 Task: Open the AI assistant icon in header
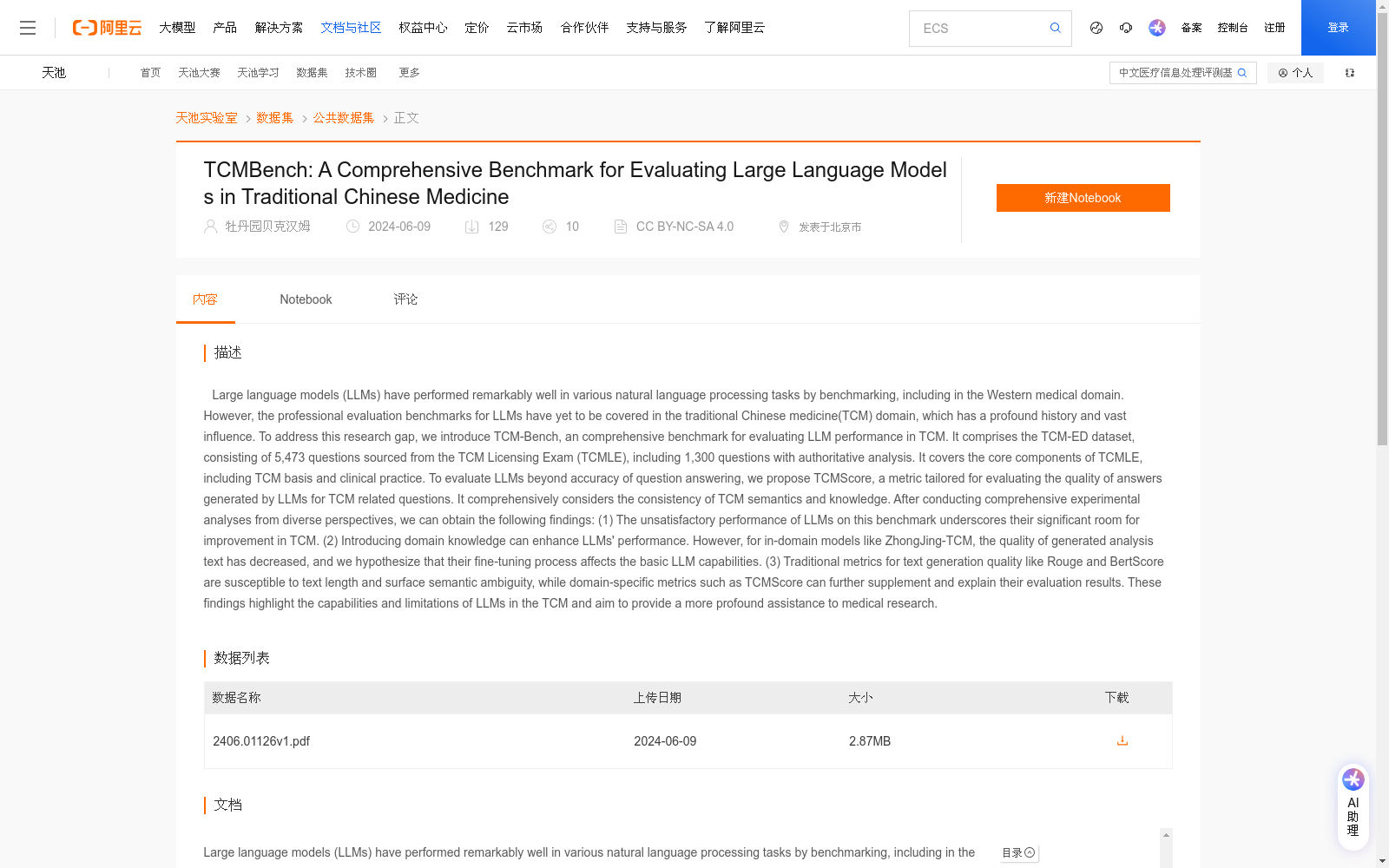(x=1156, y=28)
